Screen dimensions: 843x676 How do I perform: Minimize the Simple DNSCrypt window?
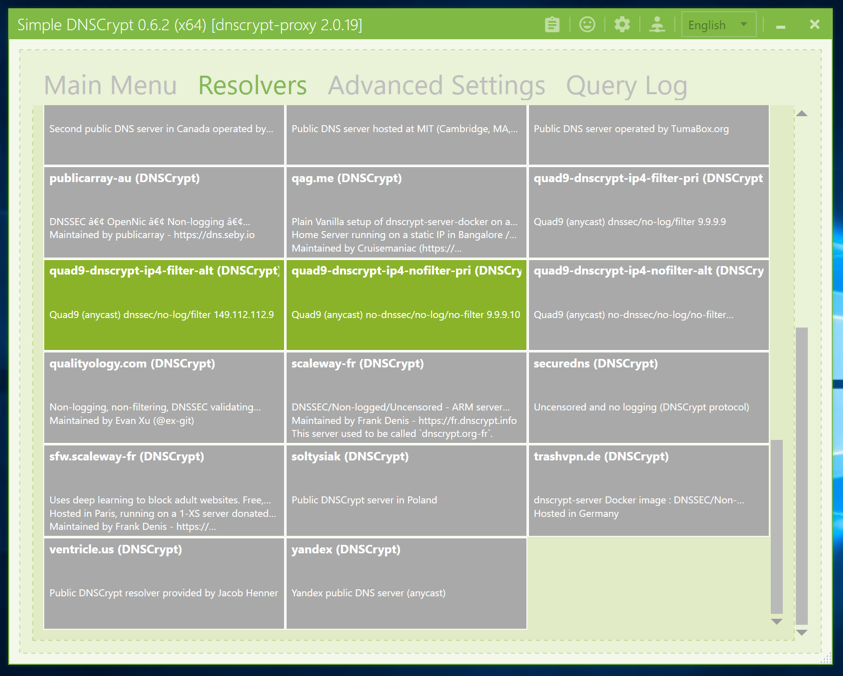point(781,25)
